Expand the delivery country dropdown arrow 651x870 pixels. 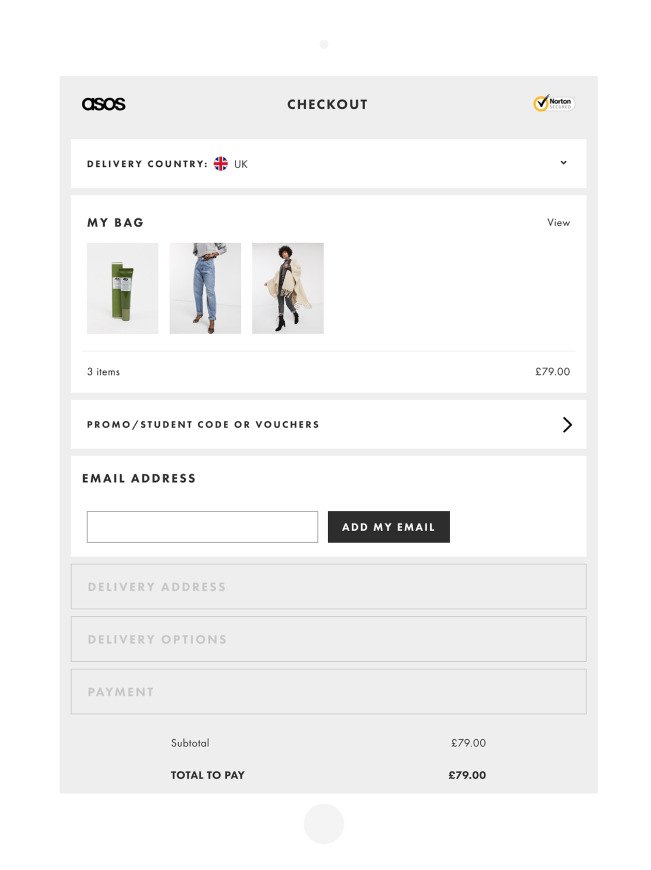tap(563, 163)
